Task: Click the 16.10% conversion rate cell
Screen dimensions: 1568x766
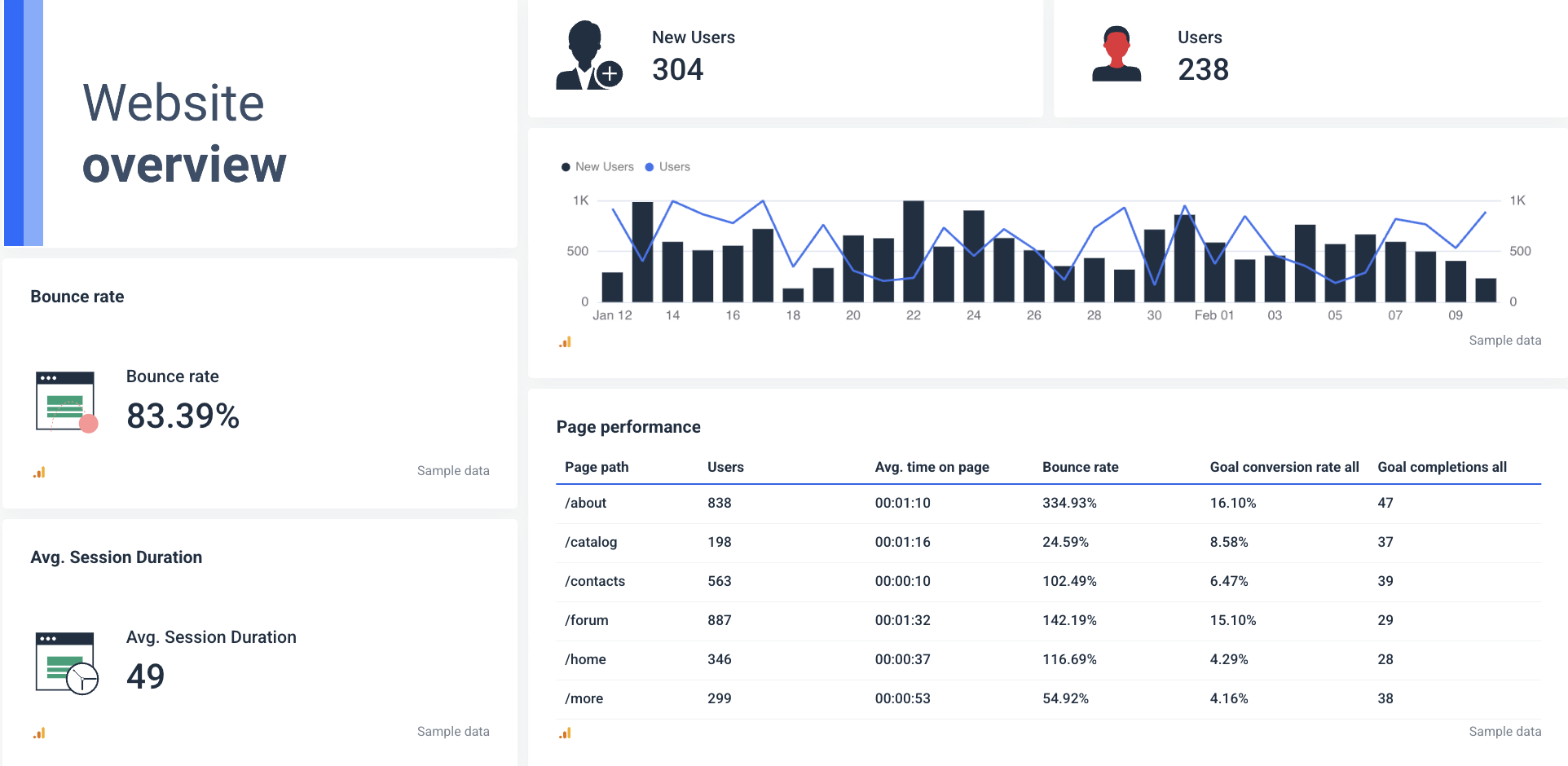Action: (x=1233, y=503)
